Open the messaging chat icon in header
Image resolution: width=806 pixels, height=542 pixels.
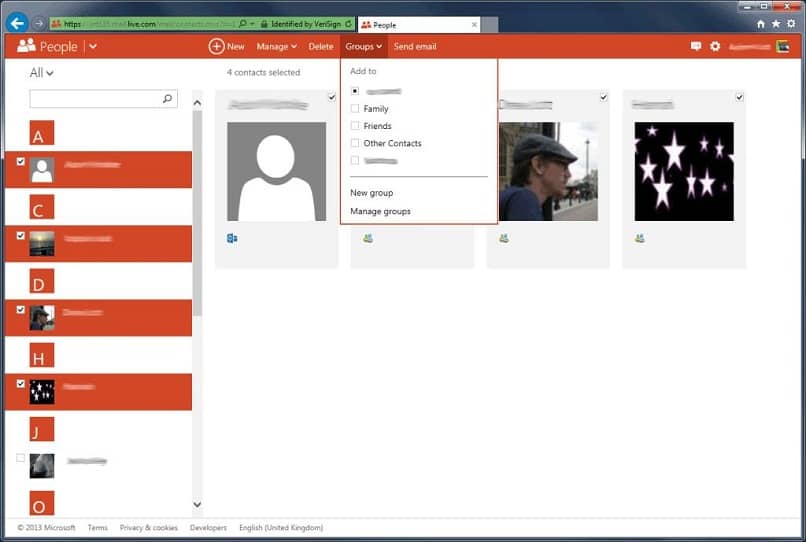[695, 46]
